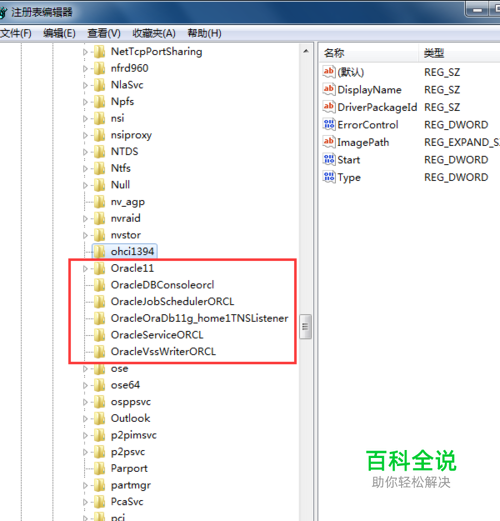Click the DWORD icon beside Start
500x521 pixels.
point(329,159)
